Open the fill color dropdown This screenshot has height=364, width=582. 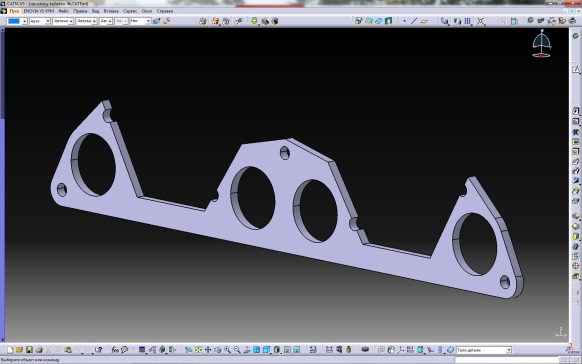tap(24, 22)
